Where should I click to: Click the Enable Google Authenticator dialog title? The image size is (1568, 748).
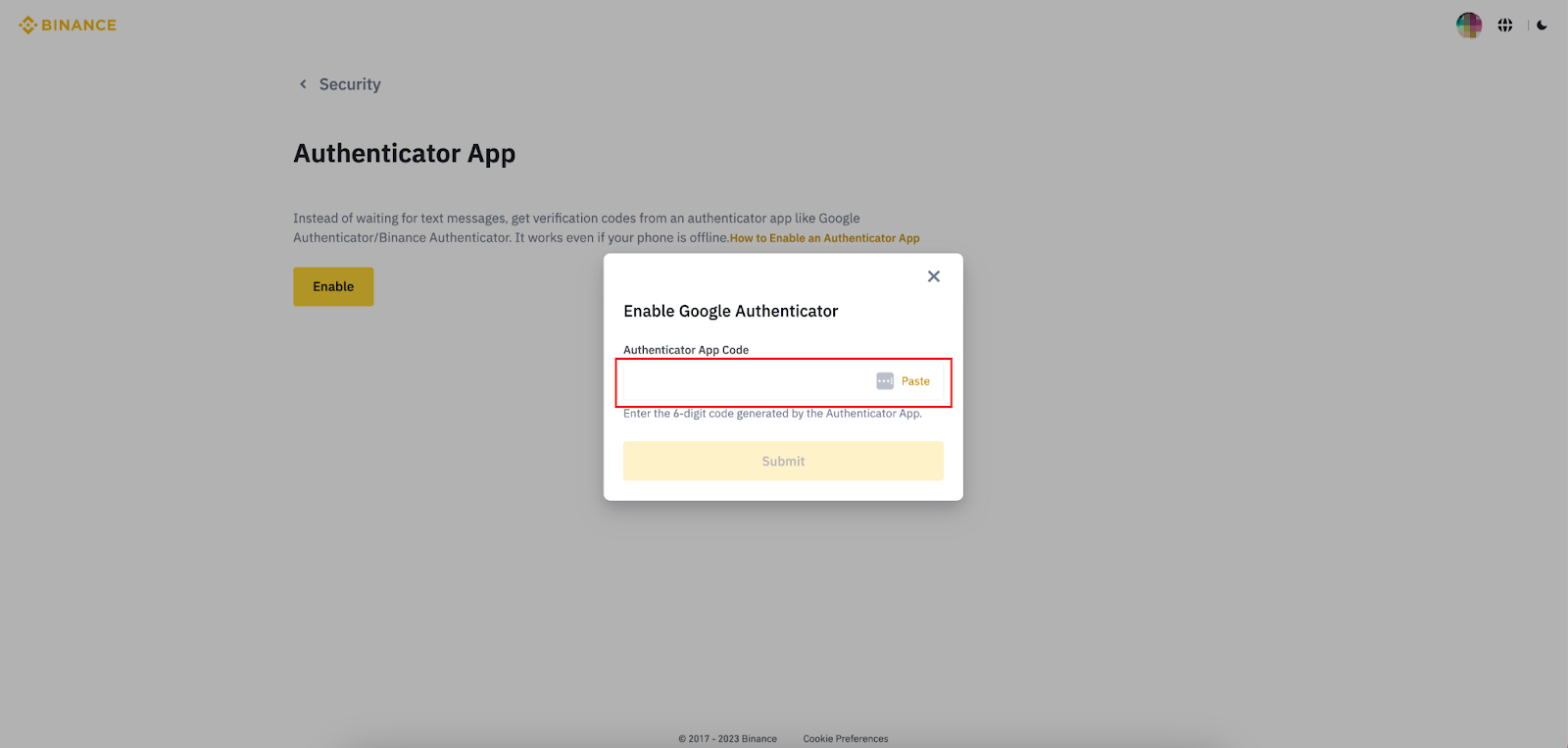point(730,312)
